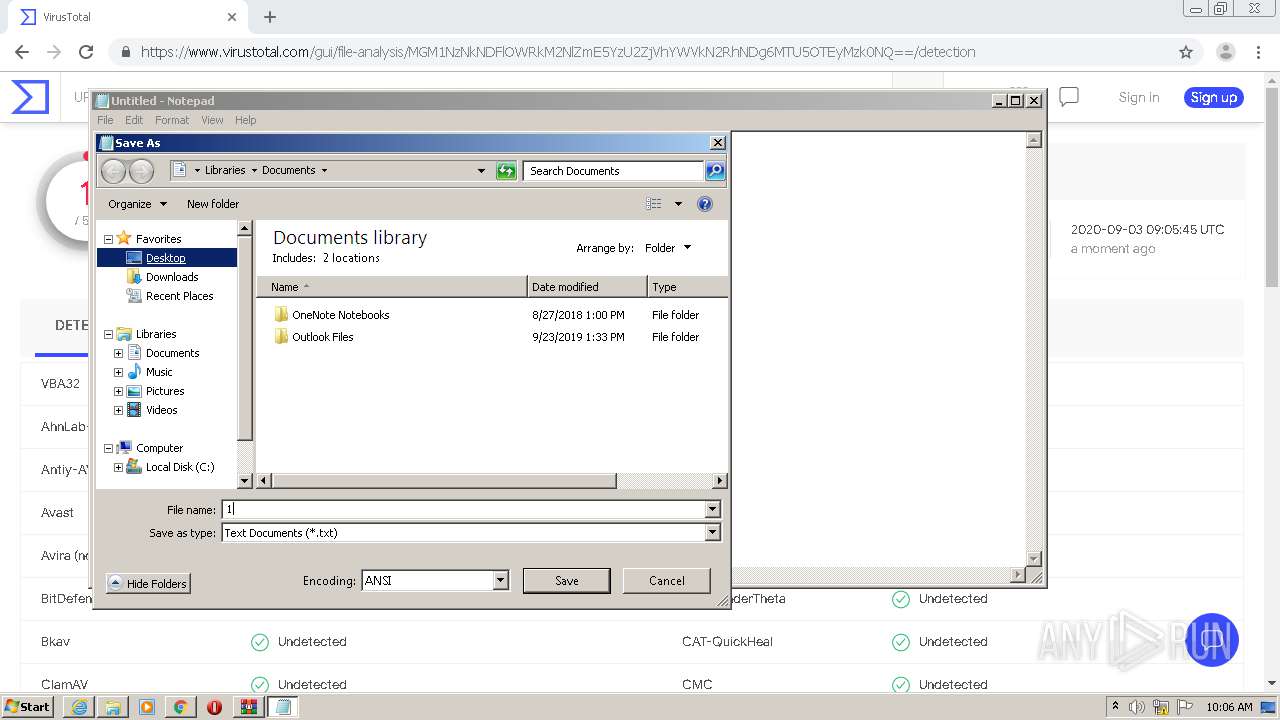Expand the Documents library node

(x=118, y=353)
